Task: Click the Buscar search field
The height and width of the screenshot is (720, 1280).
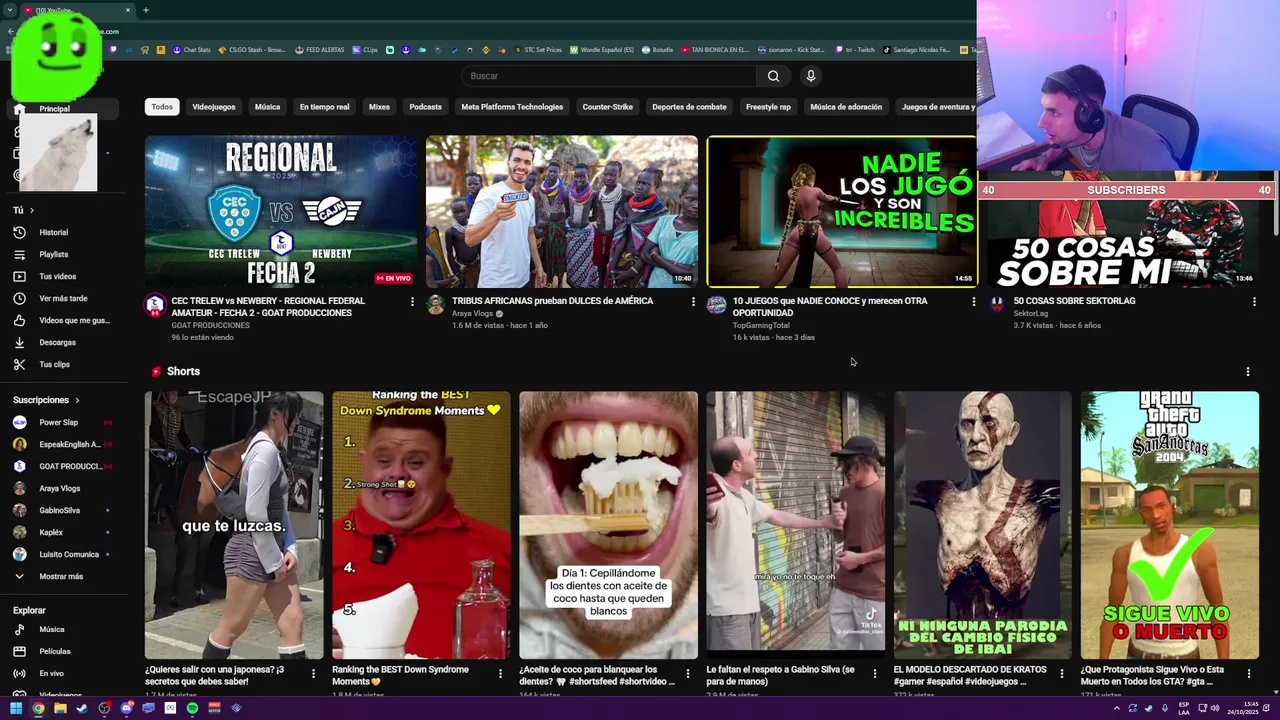Action: (x=609, y=76)
